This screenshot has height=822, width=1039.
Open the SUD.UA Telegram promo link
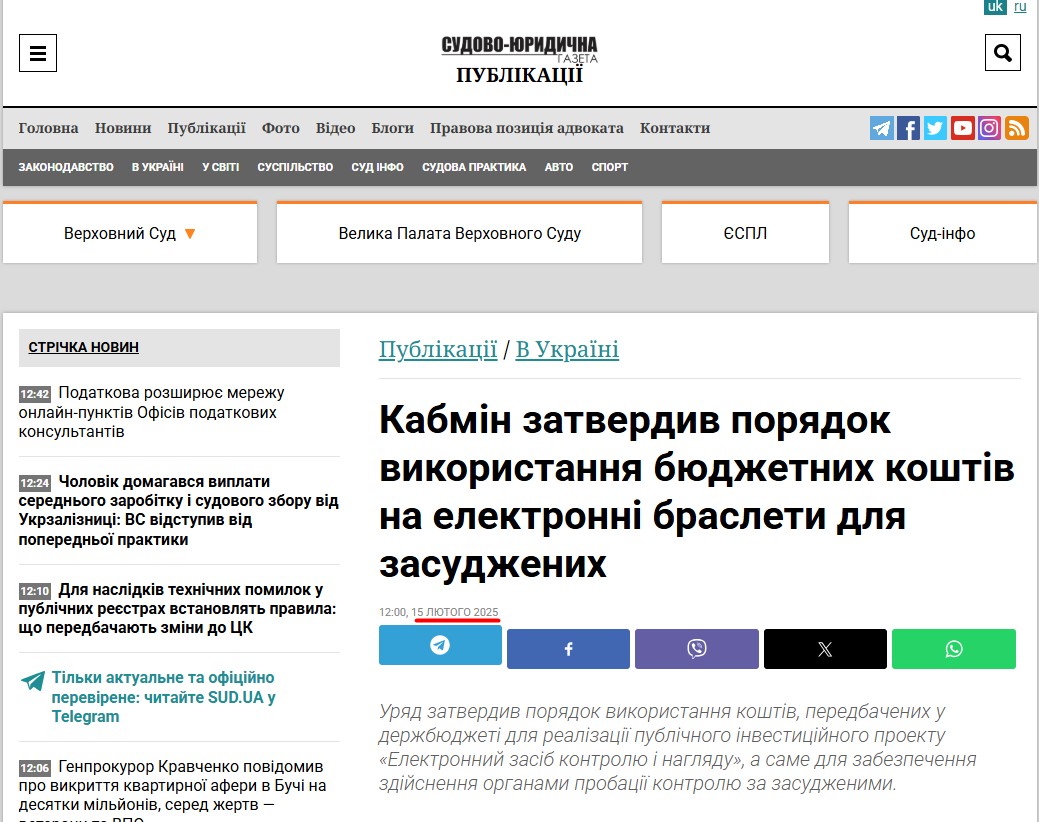163,697
